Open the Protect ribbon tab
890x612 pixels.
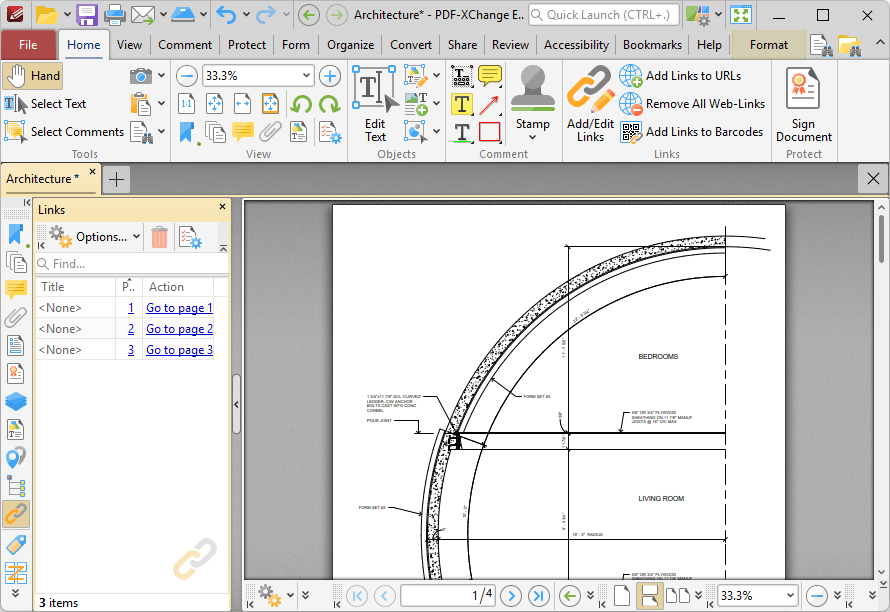click(247, 45)
